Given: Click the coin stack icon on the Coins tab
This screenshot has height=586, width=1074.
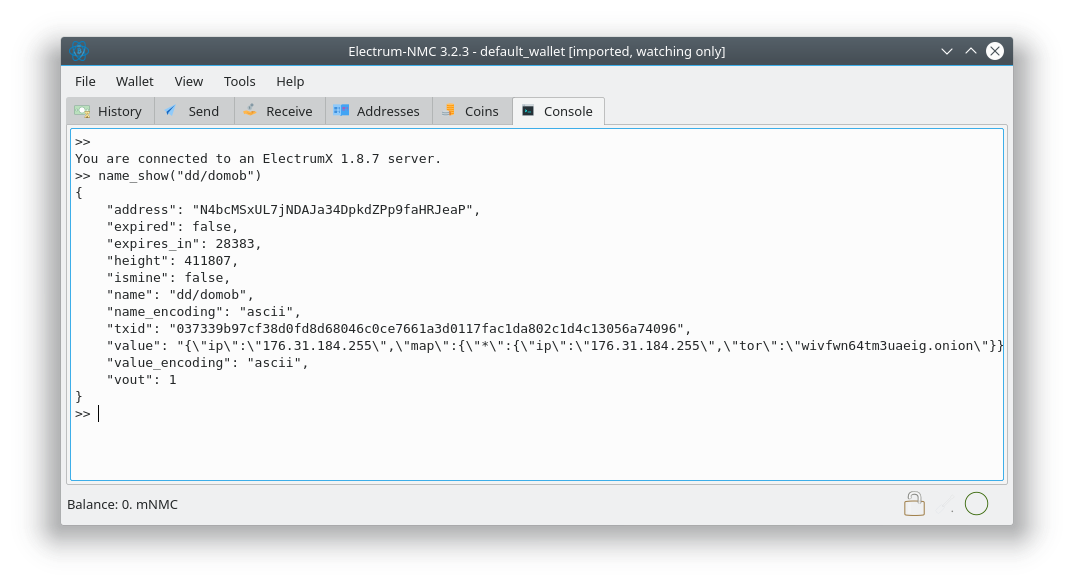Looking at the screenshot, I should [x=450, y=110].
